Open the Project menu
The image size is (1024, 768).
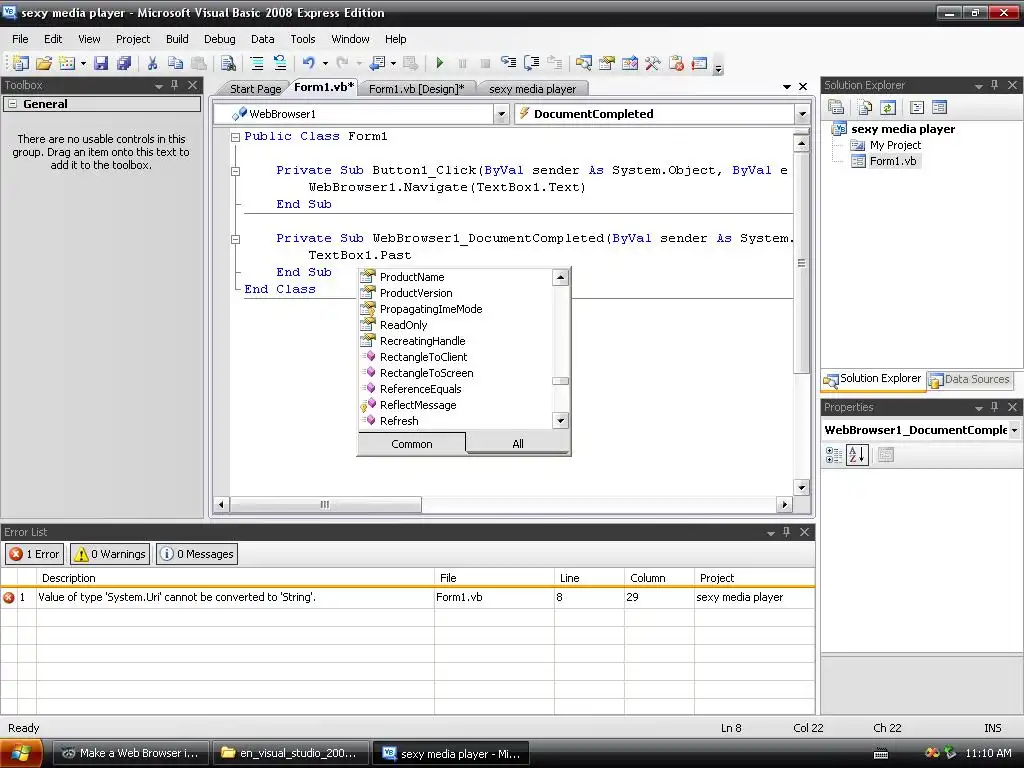(x=133, y=39)
